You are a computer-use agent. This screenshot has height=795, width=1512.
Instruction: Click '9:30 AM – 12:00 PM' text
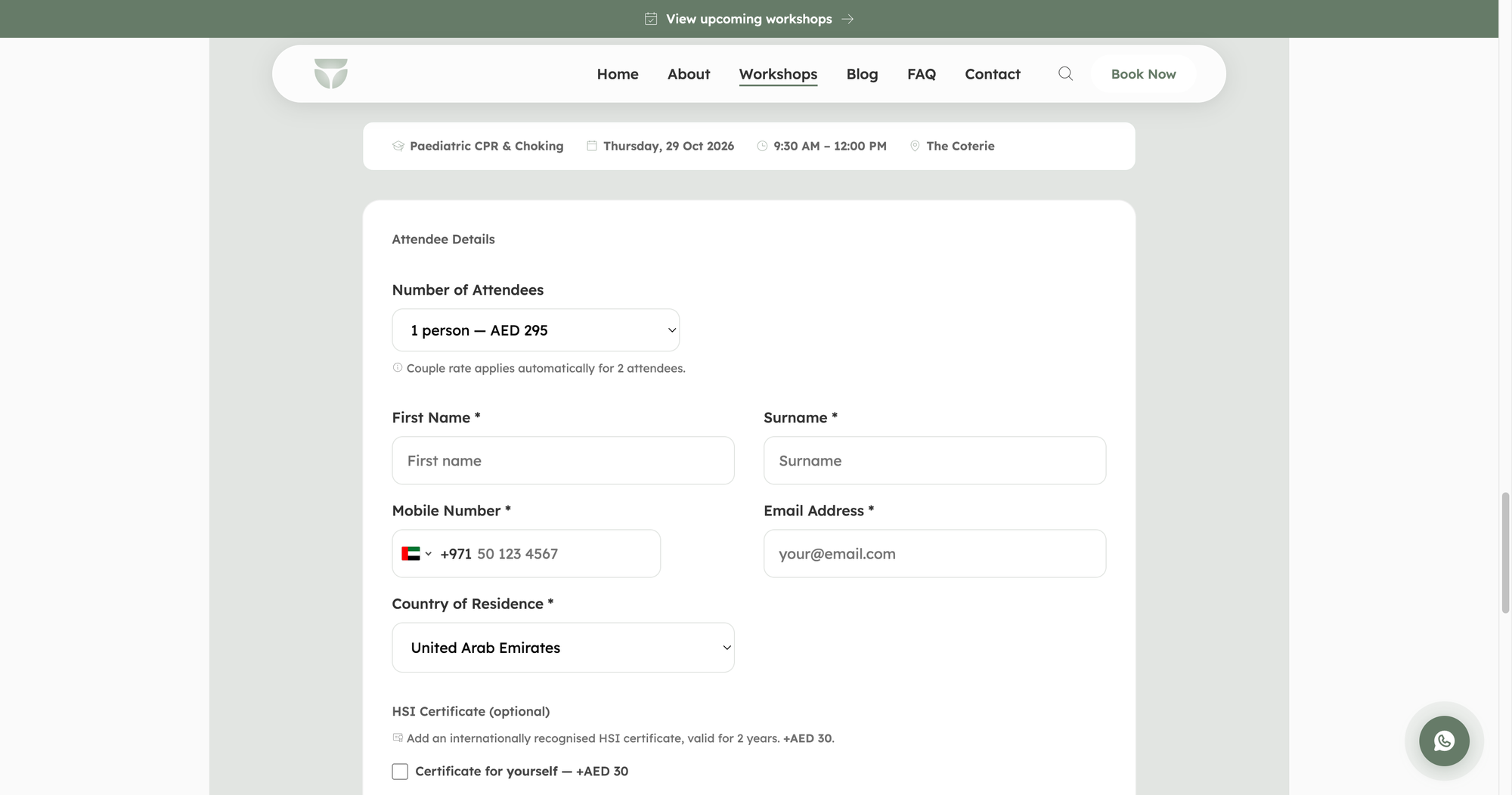point(830,146)
